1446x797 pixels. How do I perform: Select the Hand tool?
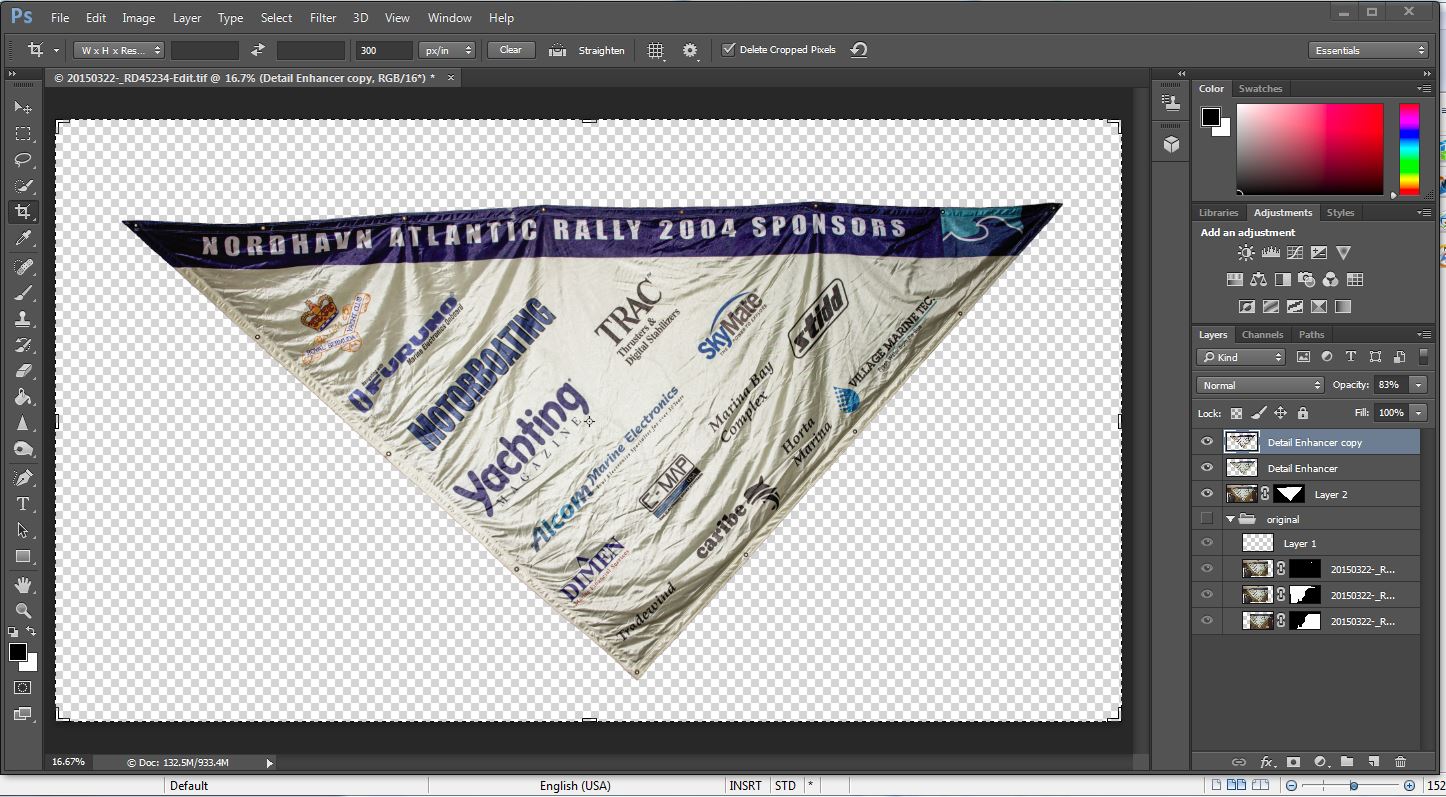22,585
